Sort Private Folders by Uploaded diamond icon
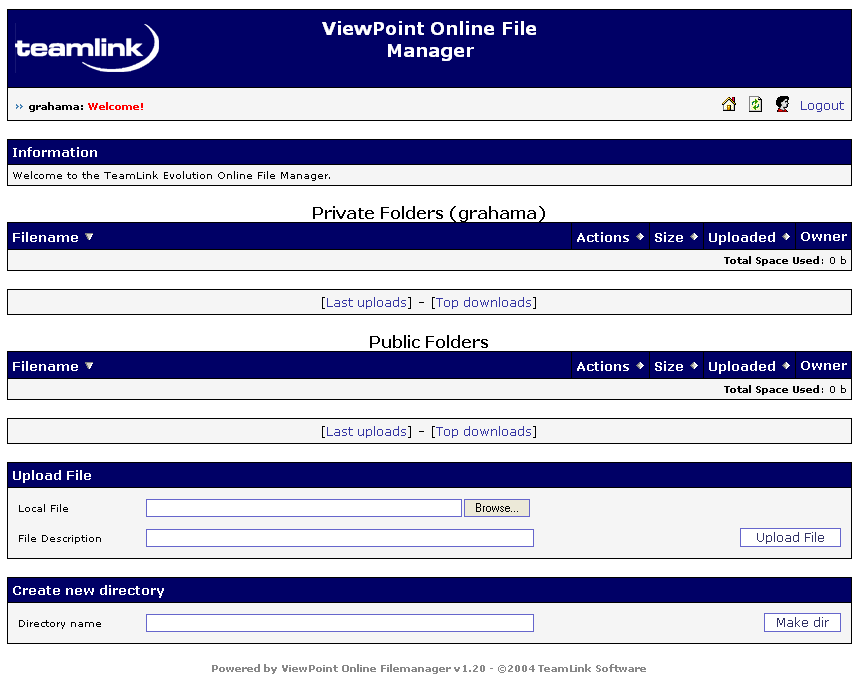 [x=786, y=237]
